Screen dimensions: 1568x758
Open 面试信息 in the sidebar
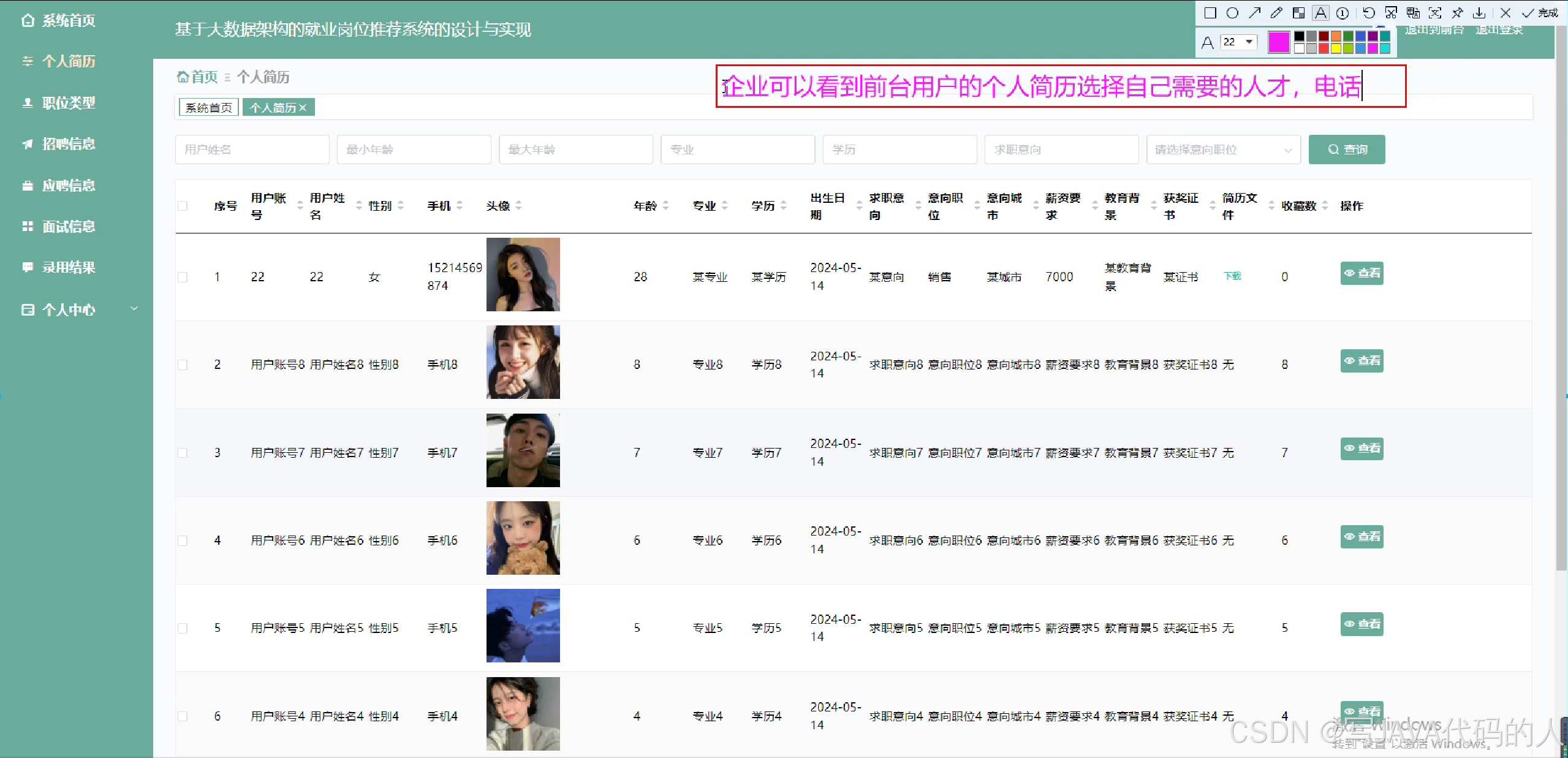[69, 227]
